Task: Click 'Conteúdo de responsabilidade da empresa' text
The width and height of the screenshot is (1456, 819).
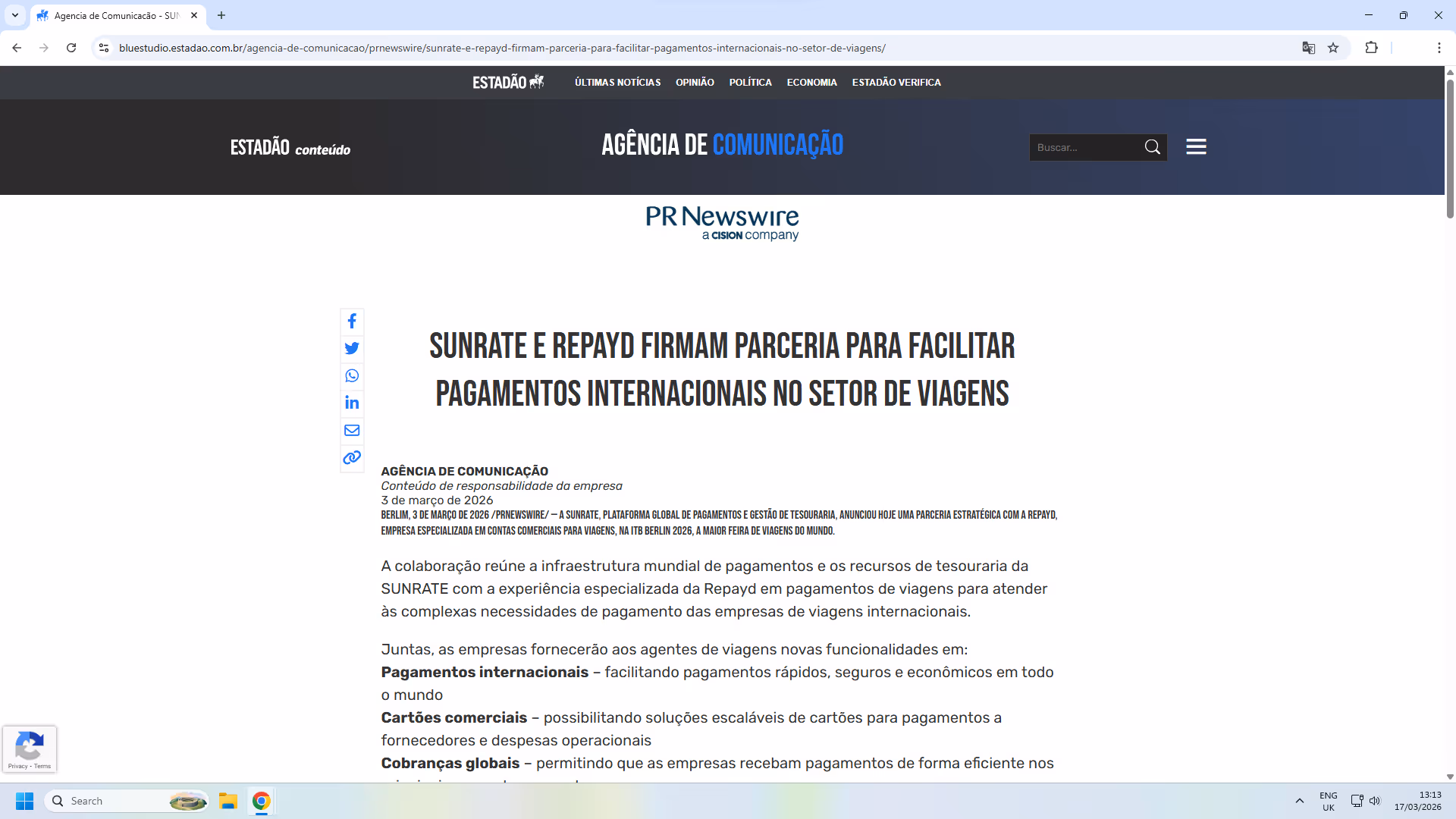Action: (x=501, y=486)
